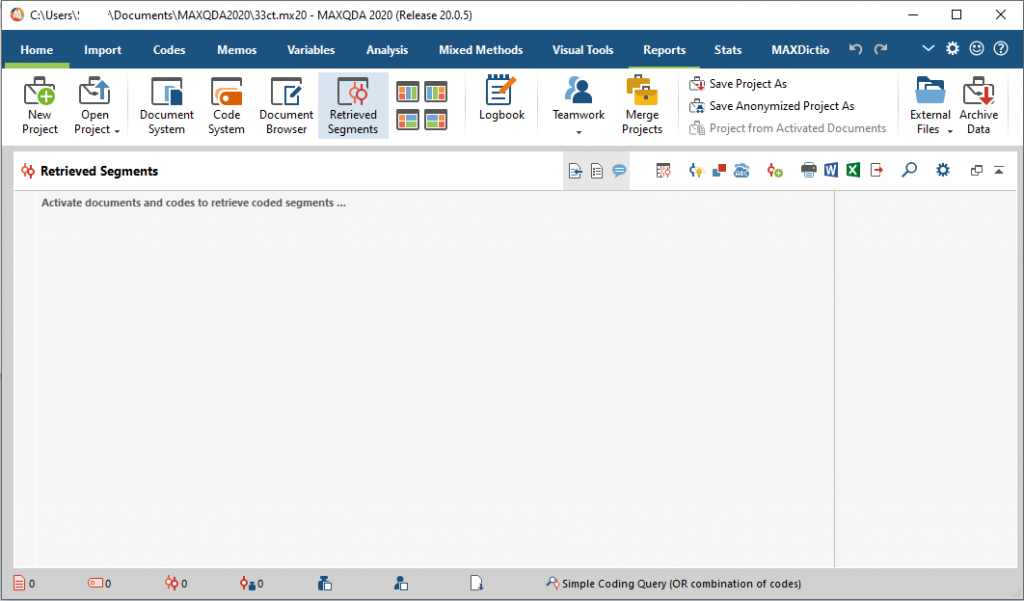Viewport: 1024px width, 601px height.
Task: Collapse the Retrieved Segments panel
Action: coord(999,171)
